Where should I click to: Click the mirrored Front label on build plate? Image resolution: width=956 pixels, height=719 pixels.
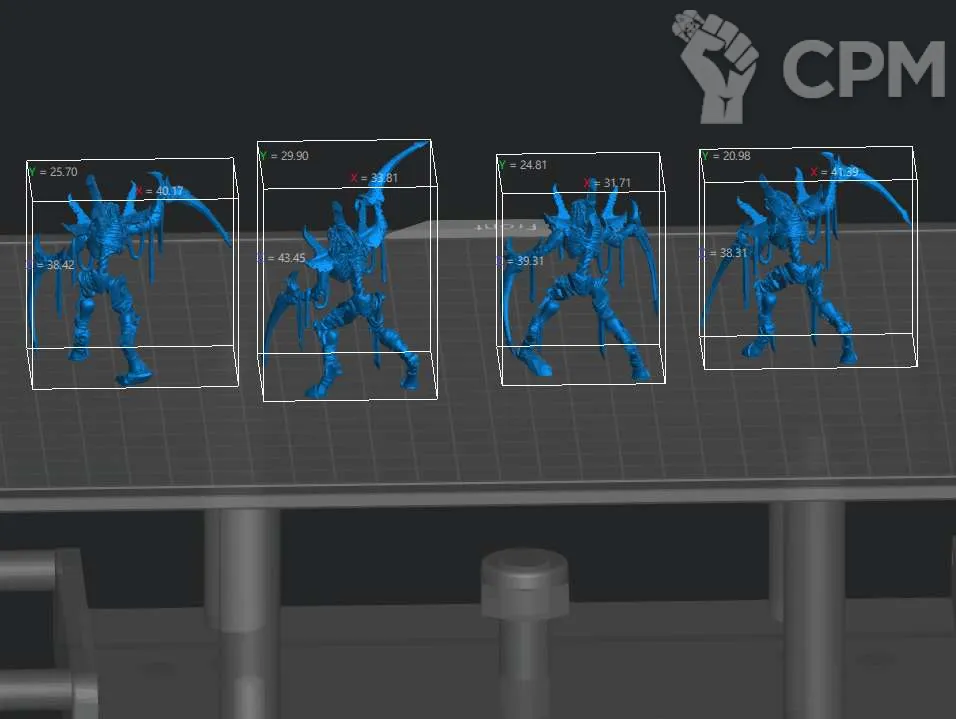coord(506,227)
